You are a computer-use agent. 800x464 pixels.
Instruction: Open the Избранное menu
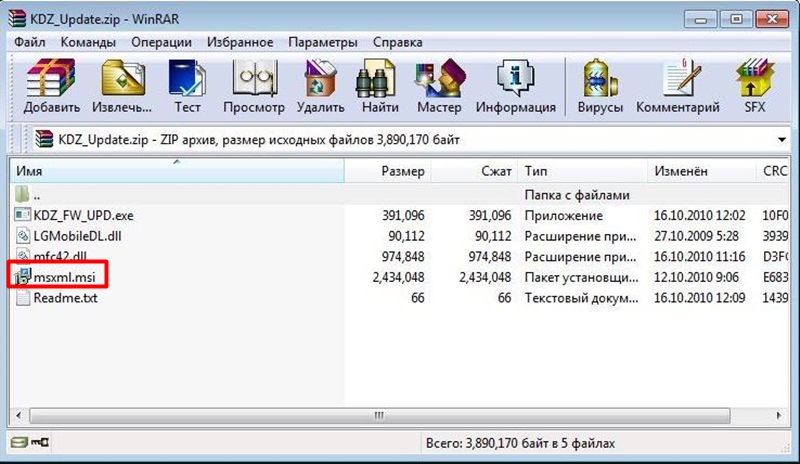tap(240, 42)
